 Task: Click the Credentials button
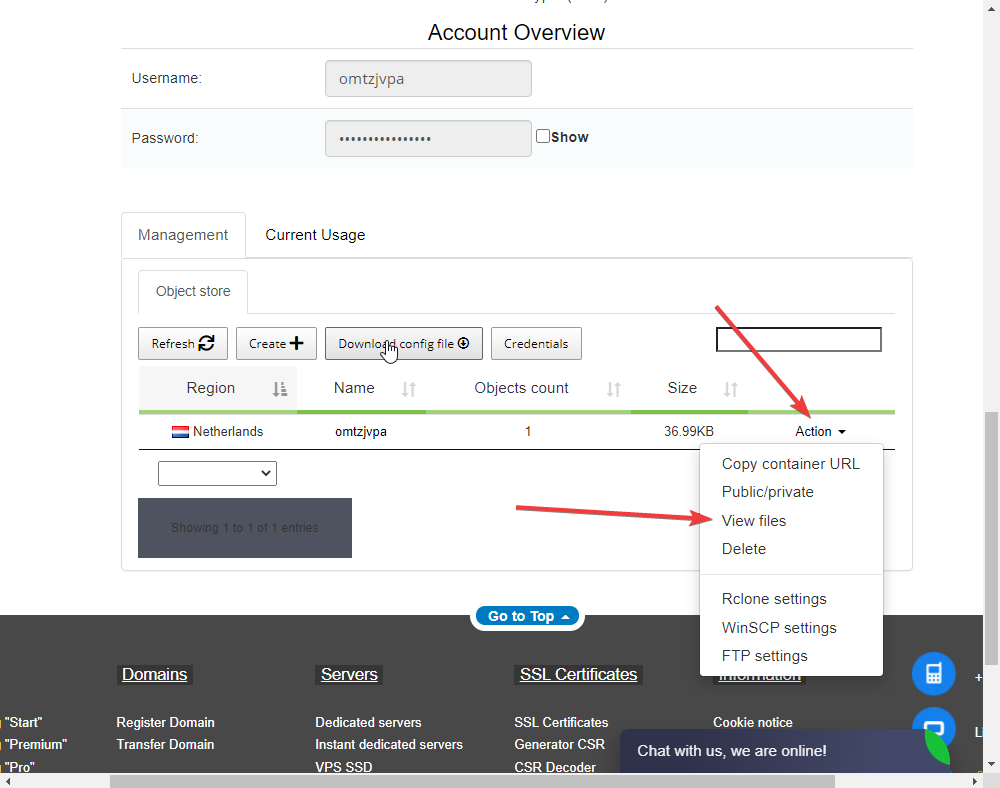coord(536,343)
